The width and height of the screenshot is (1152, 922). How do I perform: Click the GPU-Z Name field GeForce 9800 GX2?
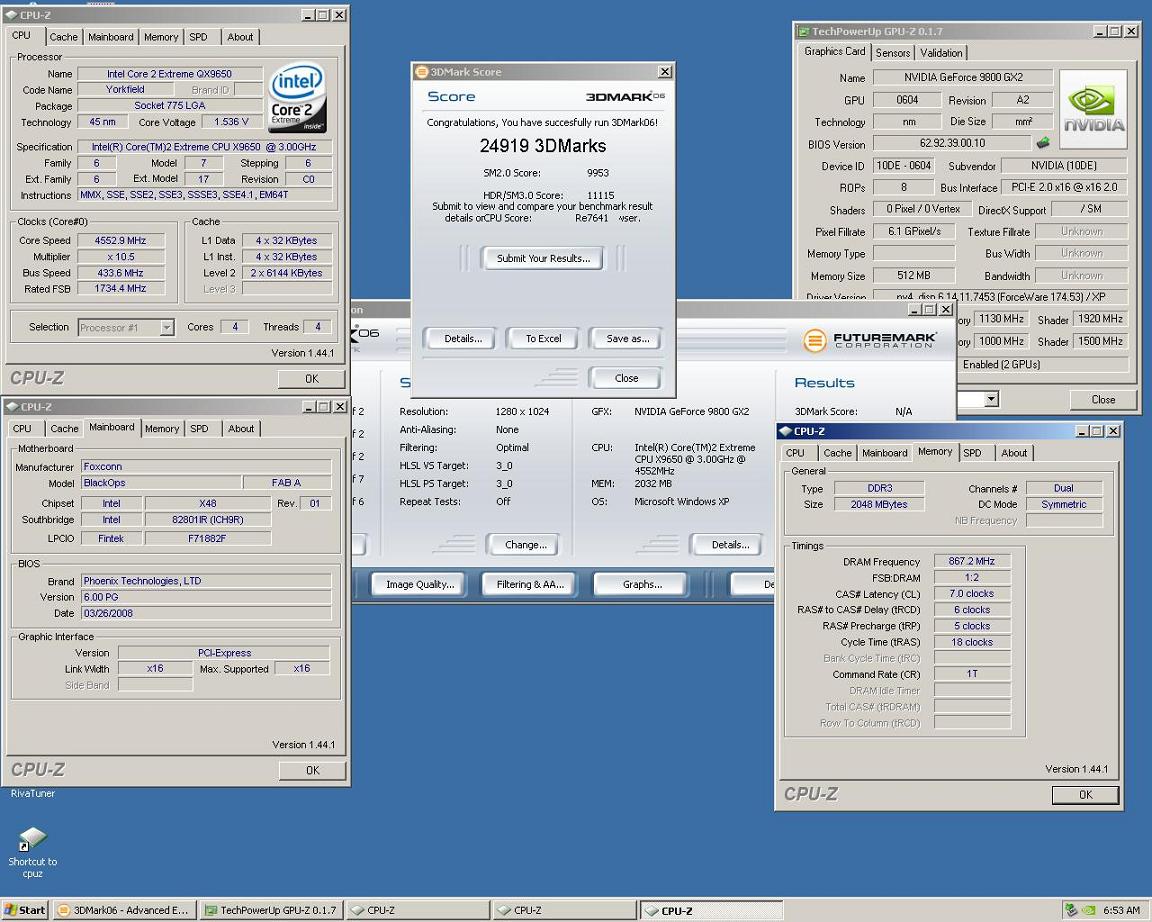point(963,77)
